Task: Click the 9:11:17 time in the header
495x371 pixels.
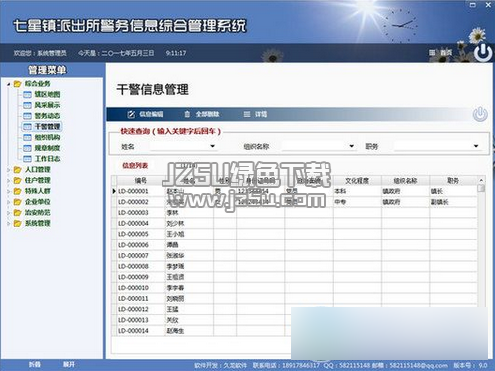Action: [x=176, y=53]
